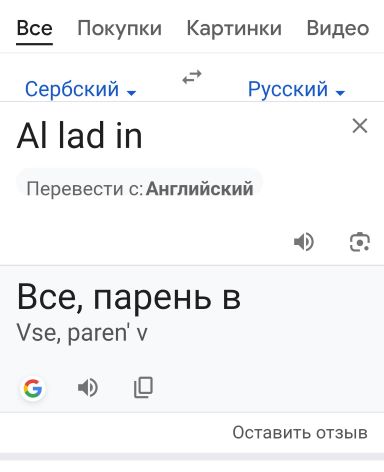Copy the translated text
Screen dimensions: 384x472
coord(143,388)
